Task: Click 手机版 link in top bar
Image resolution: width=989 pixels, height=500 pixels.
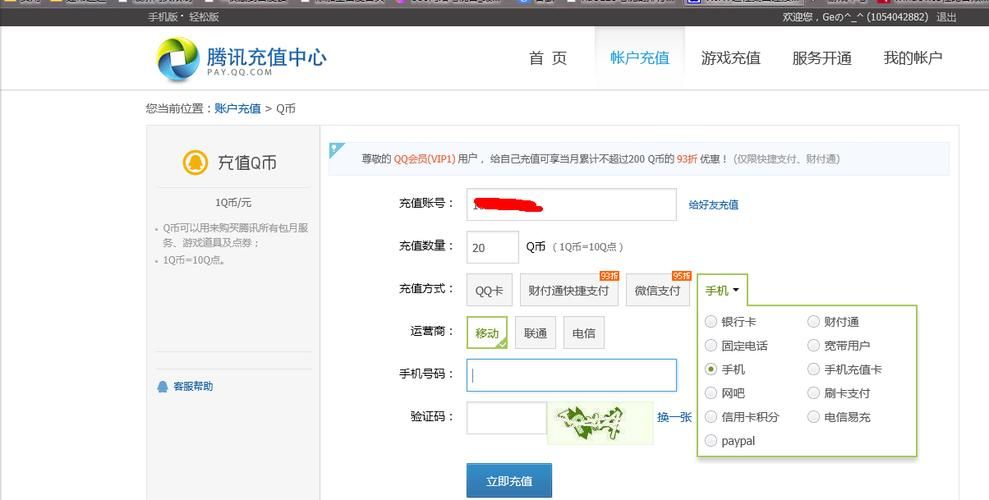Action: pos(163,17)
